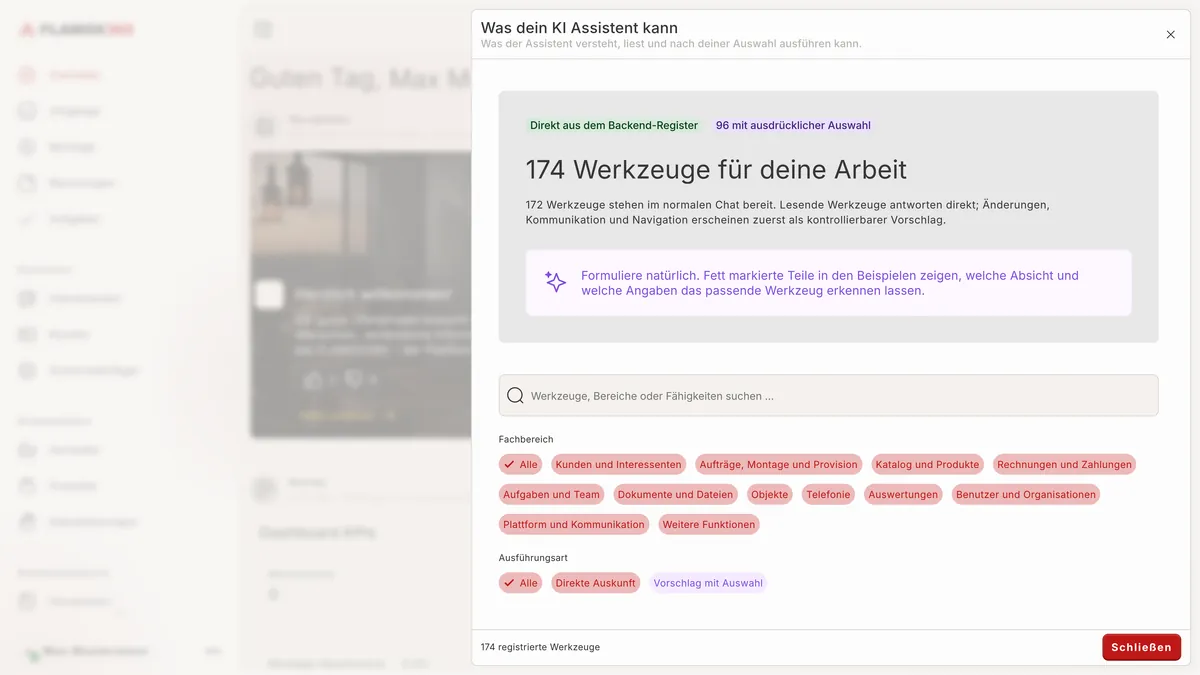
Task: Close the KI Assistent dialog with the X
Action: tap(1171, 35)
